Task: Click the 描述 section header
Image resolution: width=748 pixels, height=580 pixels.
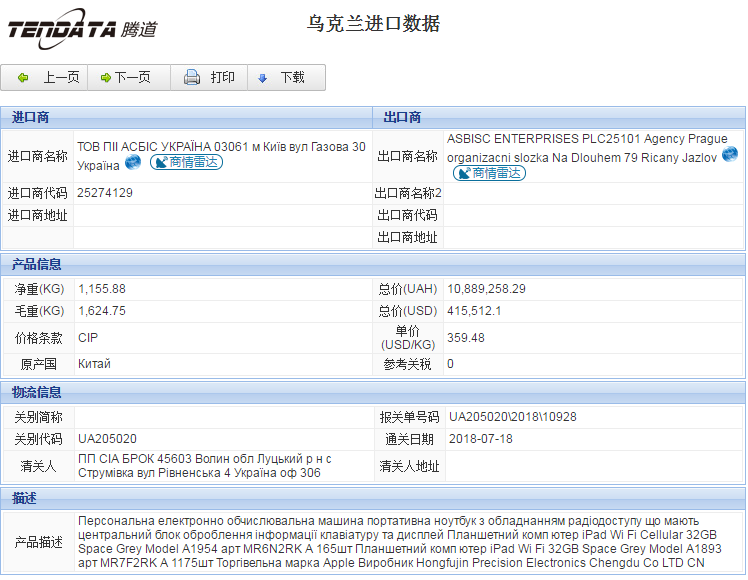Action: pos(24,497)
